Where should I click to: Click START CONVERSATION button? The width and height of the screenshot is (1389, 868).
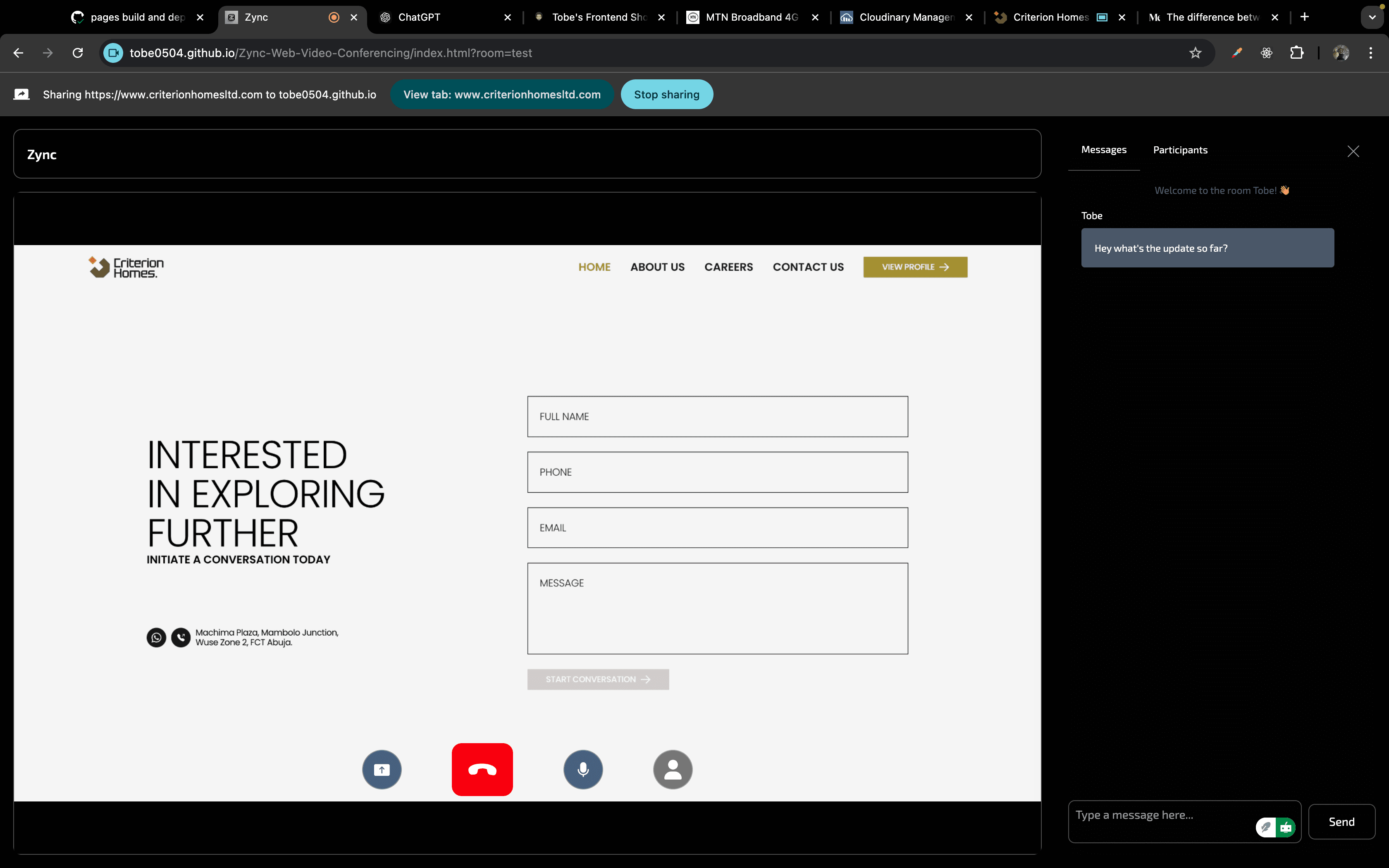pyautogui.click(x=598, y=679)
